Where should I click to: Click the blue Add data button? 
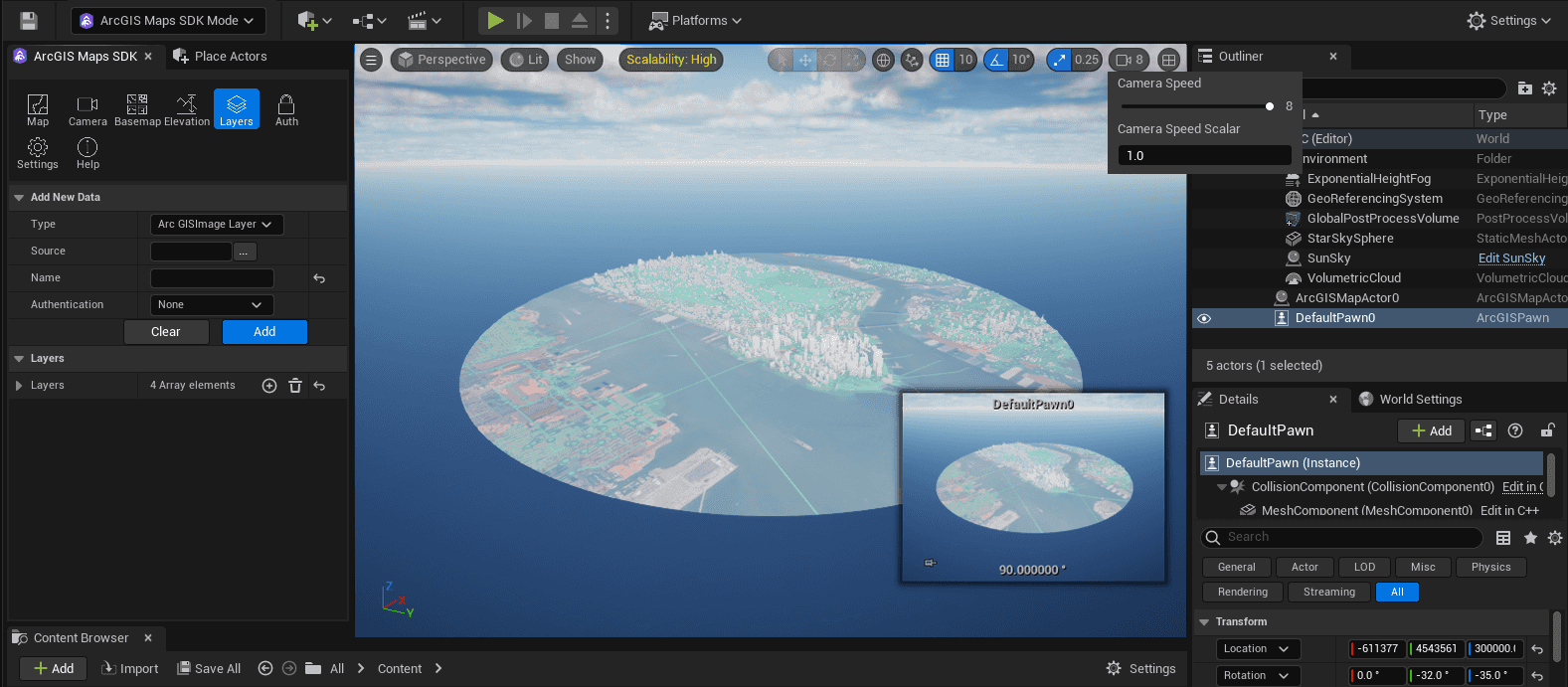point(264,332)
